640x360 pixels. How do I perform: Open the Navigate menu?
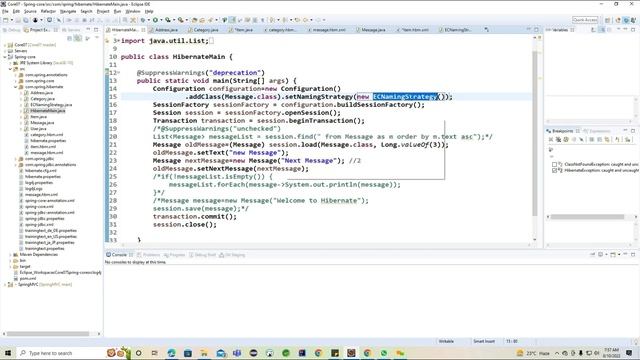tap(68, 11)
